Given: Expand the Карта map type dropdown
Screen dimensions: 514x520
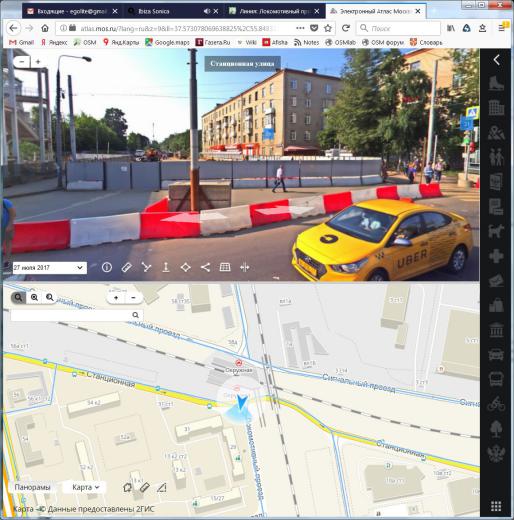Looking at the screenshot, I should click(86, 487).
